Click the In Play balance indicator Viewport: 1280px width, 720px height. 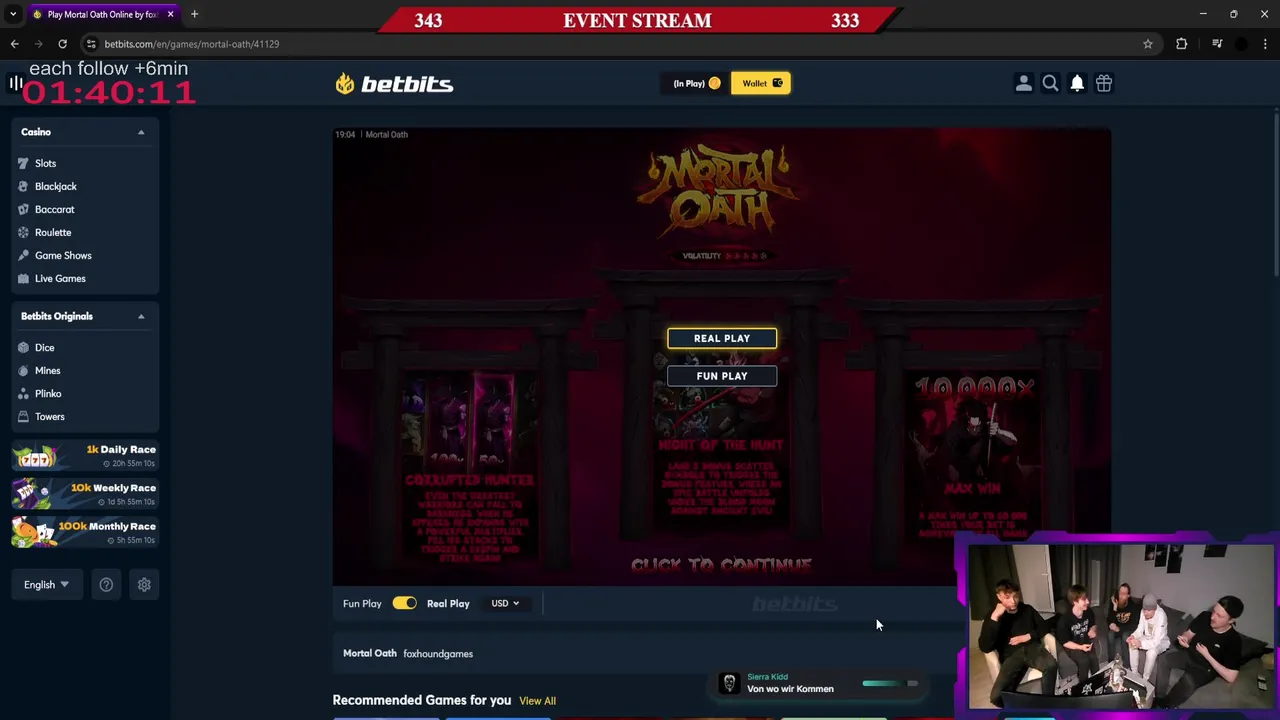[696, 84]
